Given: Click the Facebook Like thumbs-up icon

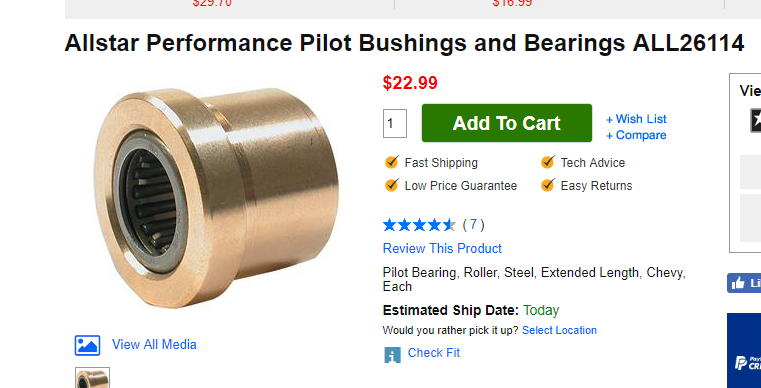Looking at the screenshot, I should pyautogui.click(x=738, y=284).
